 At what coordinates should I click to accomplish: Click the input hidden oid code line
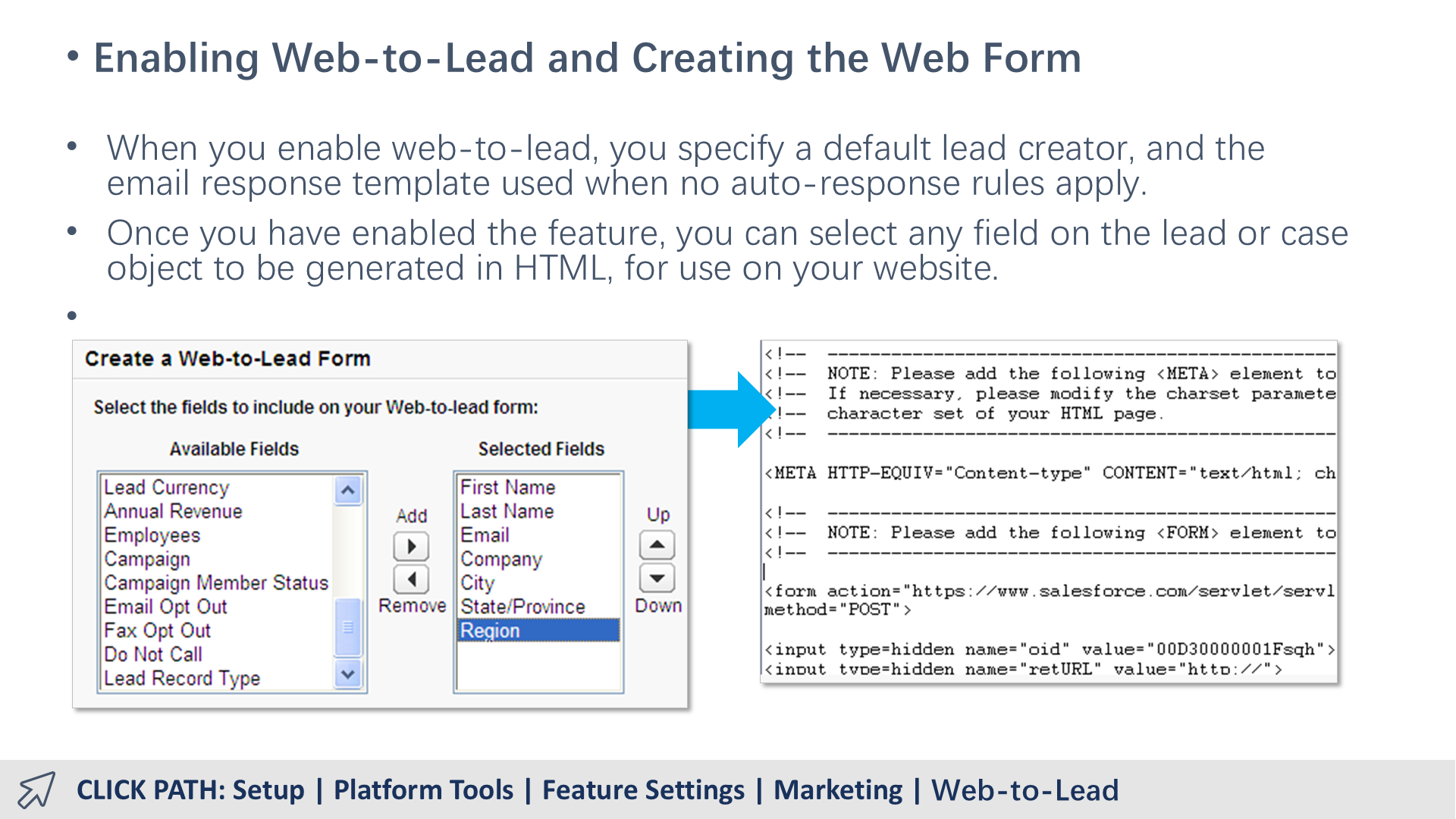pos(1050,650)
